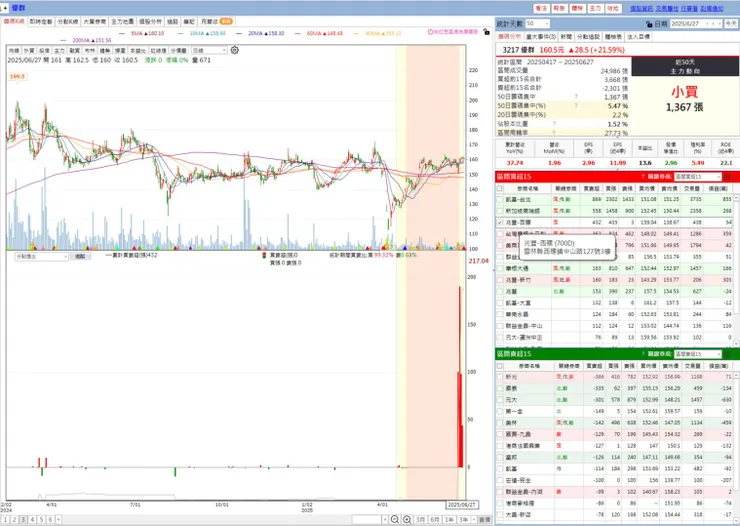This screenshot has width=740, height=526.
Task: Check the 新加坡商瑞銀 broker checkbox
Action: (x=500, y=211)
